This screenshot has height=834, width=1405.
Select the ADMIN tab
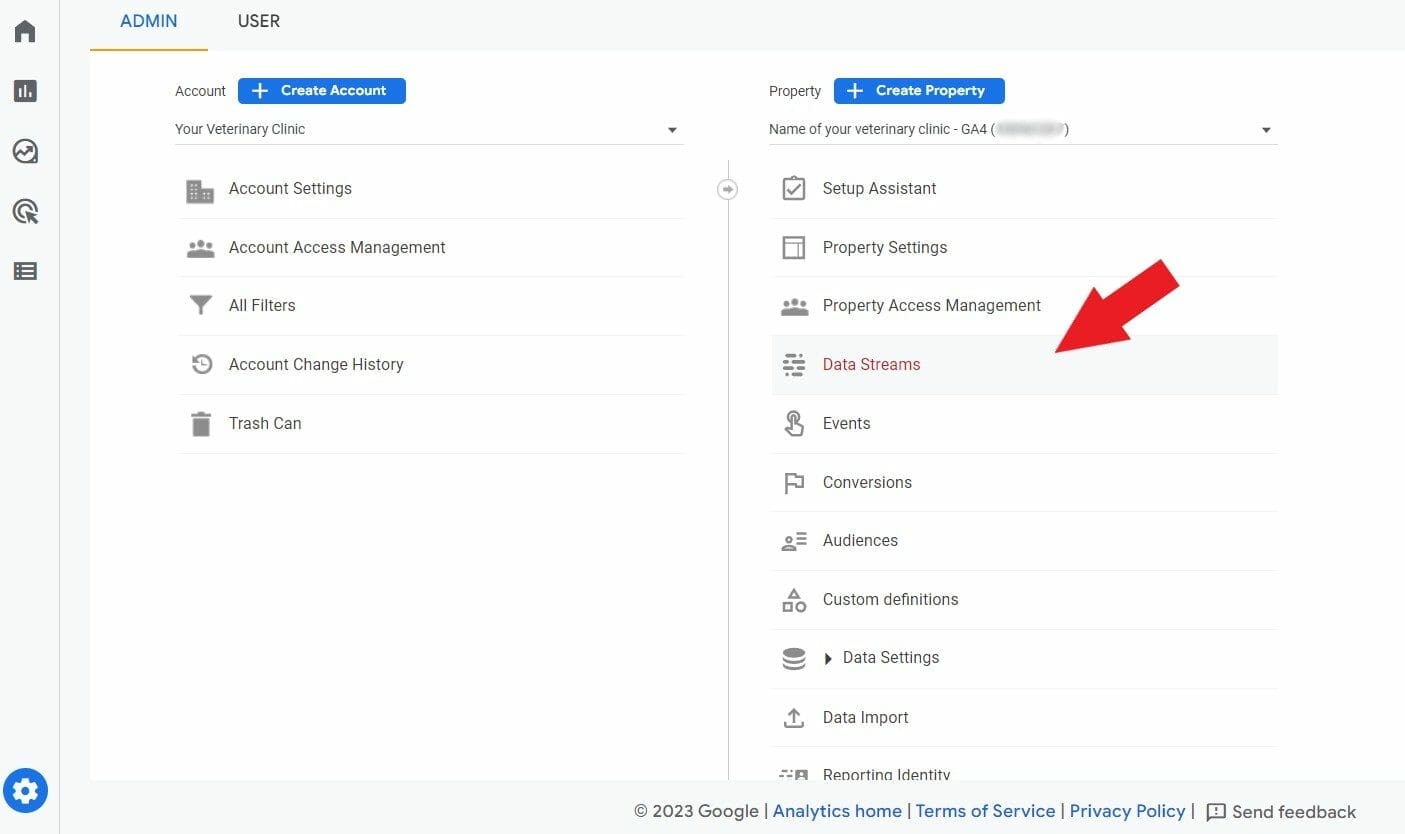point(148,20)
